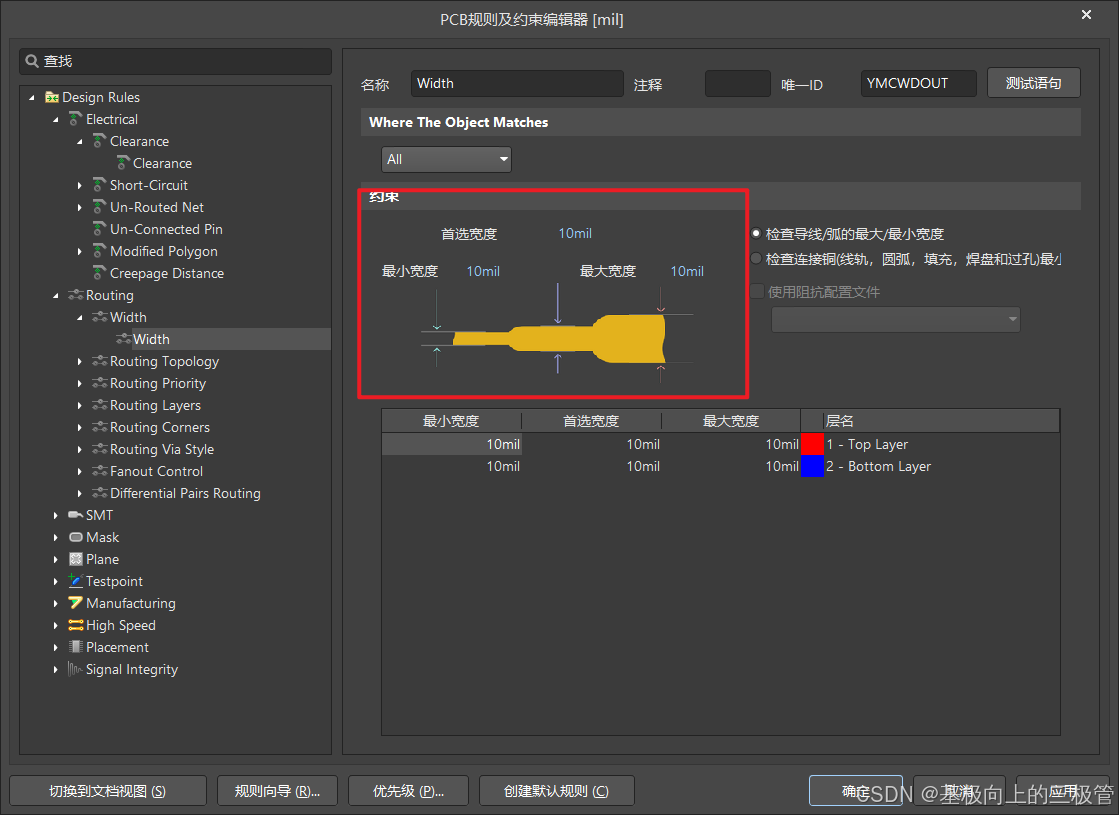Click the Routing Corners icon
This screenshot has height=815, width=1119.
click(x=100, y=427)
